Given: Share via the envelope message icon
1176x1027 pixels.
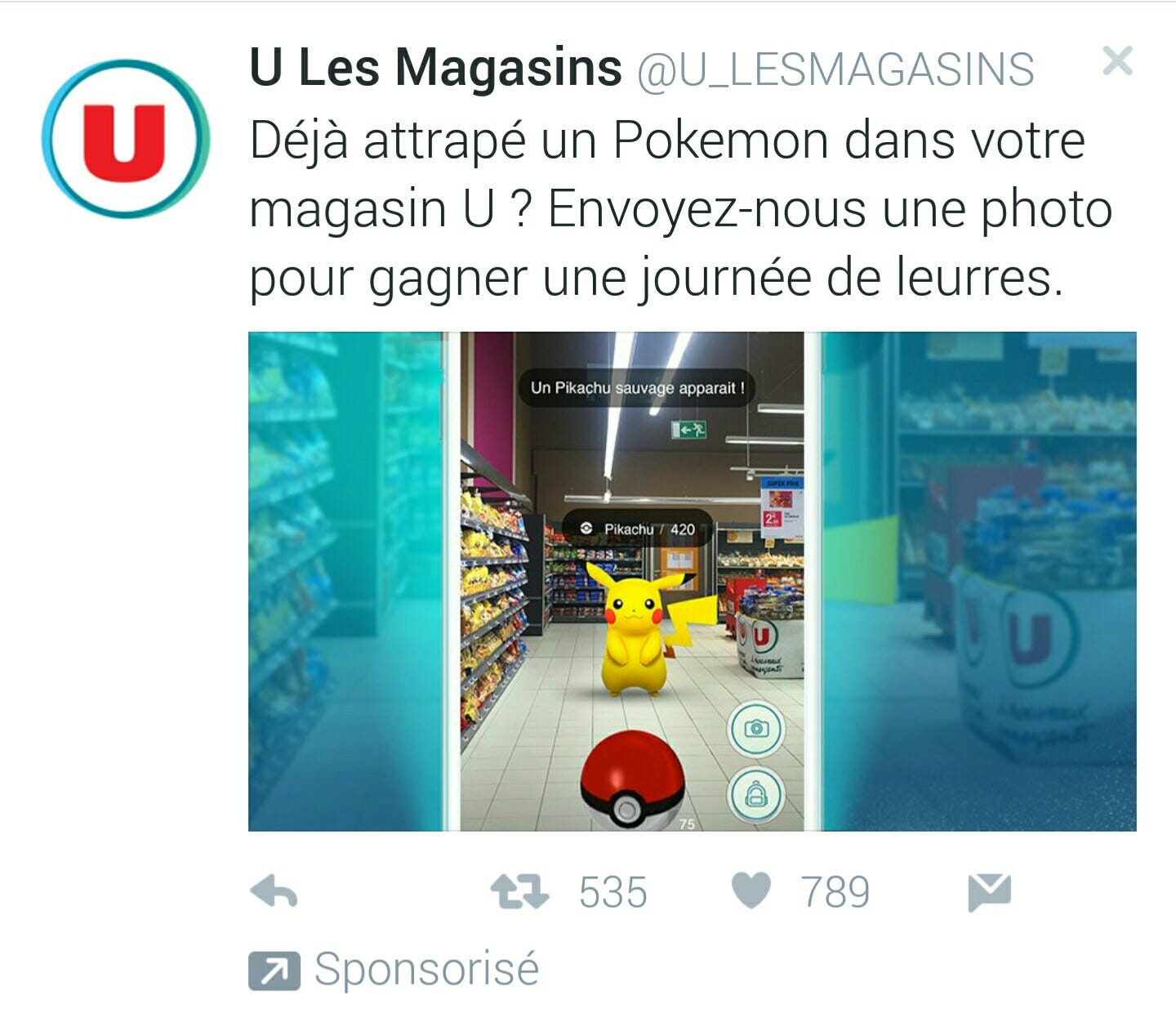Looking at the screenshot, I should coord(989,892).
